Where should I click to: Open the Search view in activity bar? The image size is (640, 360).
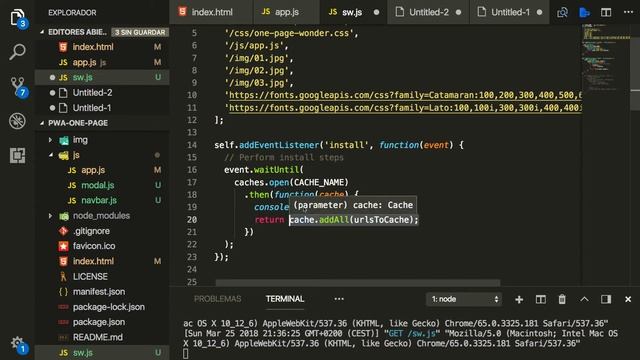pos(18,52)
